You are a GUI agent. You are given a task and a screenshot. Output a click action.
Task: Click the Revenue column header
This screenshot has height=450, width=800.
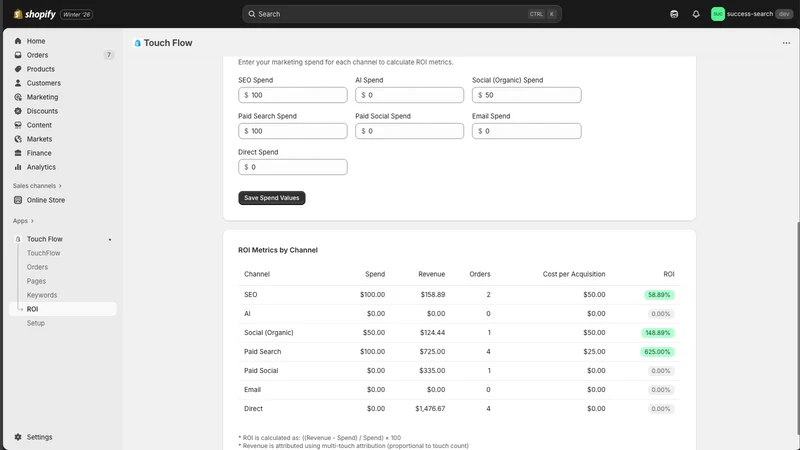[x=432, y=274]
